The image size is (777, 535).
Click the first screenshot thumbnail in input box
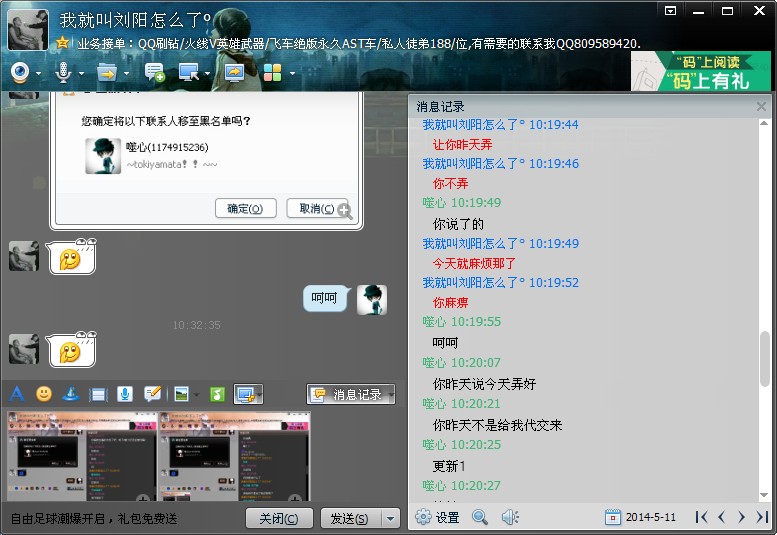tap(82, 455)
